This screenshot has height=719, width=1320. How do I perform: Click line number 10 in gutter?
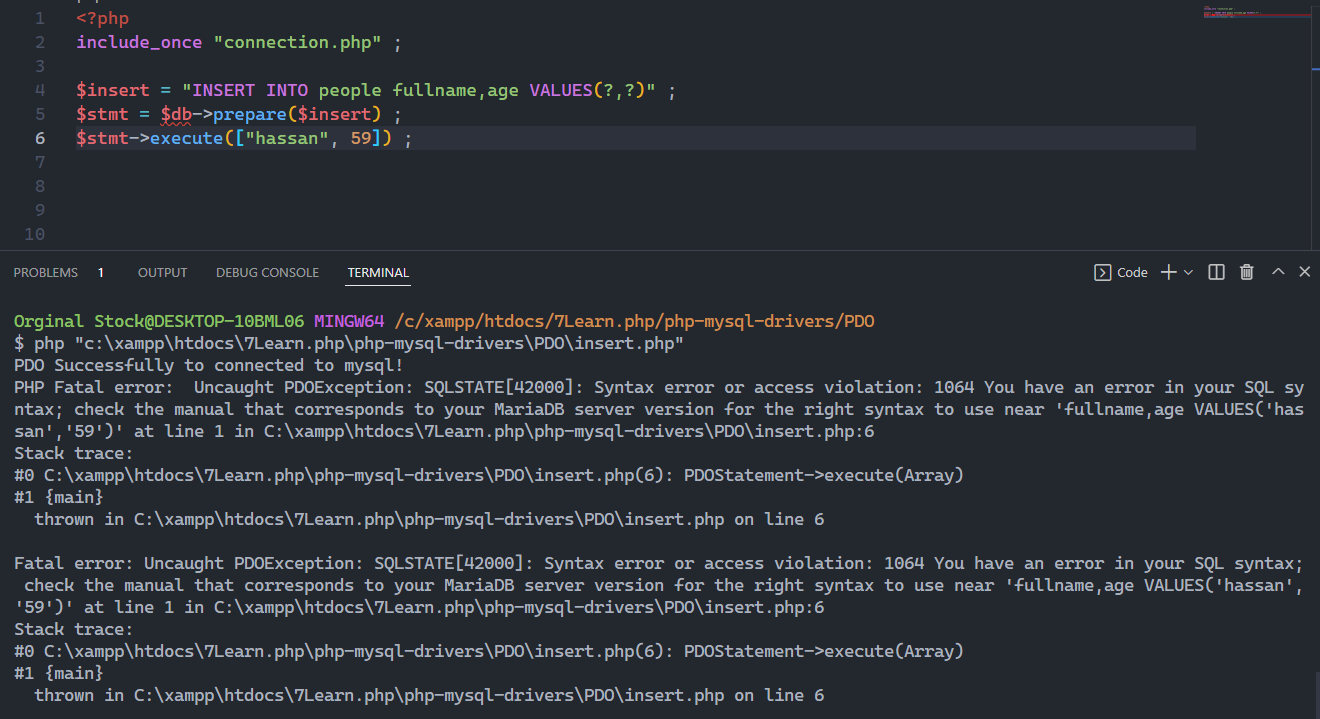pos(35,234)
